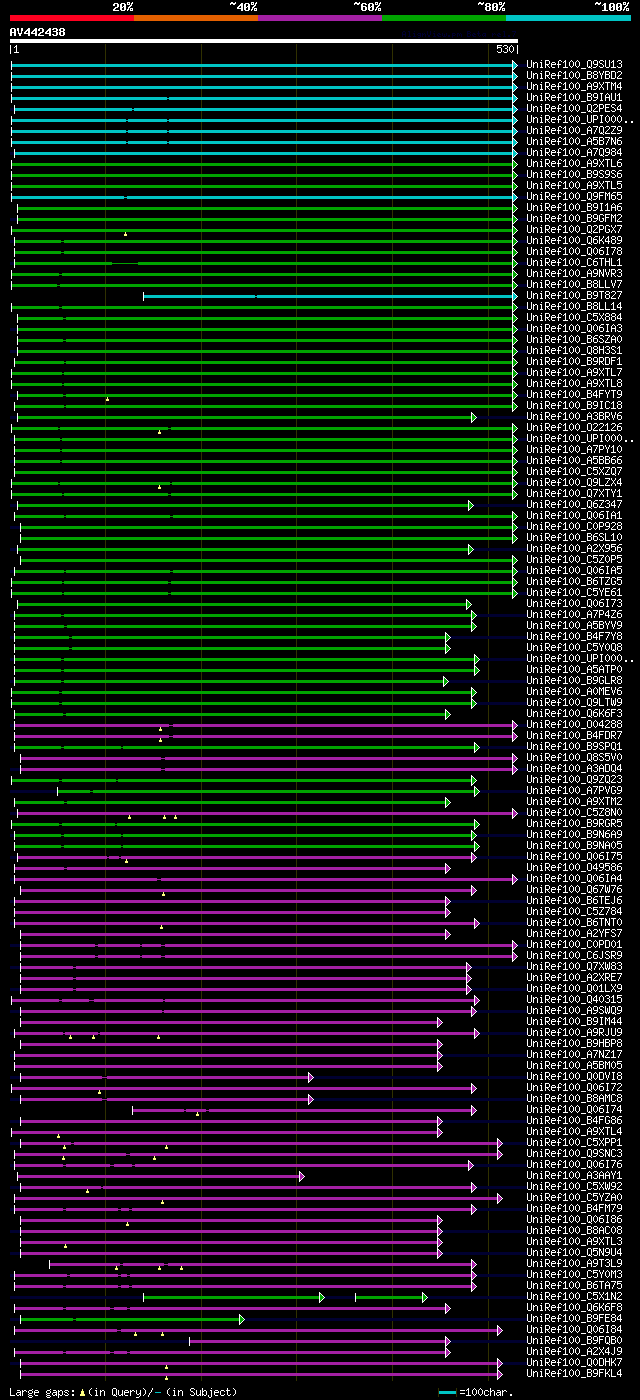Click the green ~80% identity legend segment

coord(444,18)
